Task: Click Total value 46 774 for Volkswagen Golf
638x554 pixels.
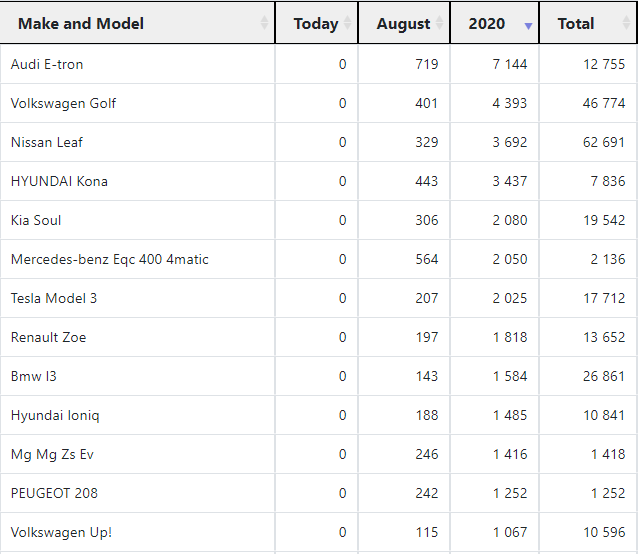Action: pyautogui.click(x=604, y=103)
